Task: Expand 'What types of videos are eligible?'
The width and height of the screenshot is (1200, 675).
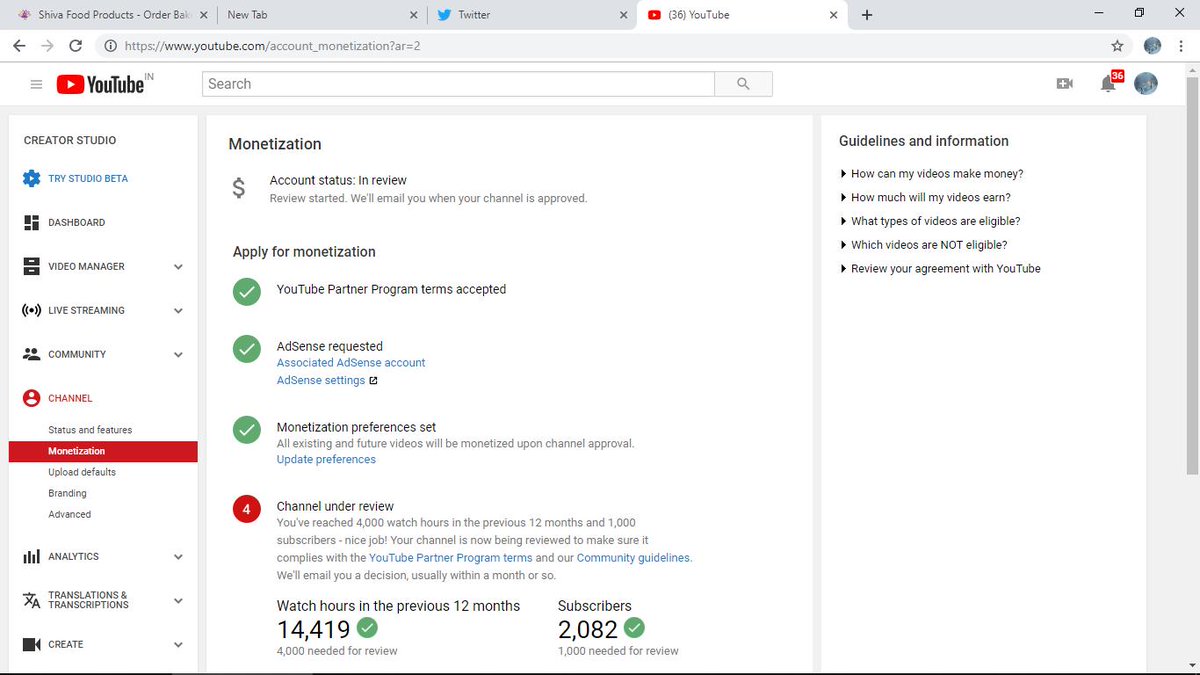Action: 930,221
